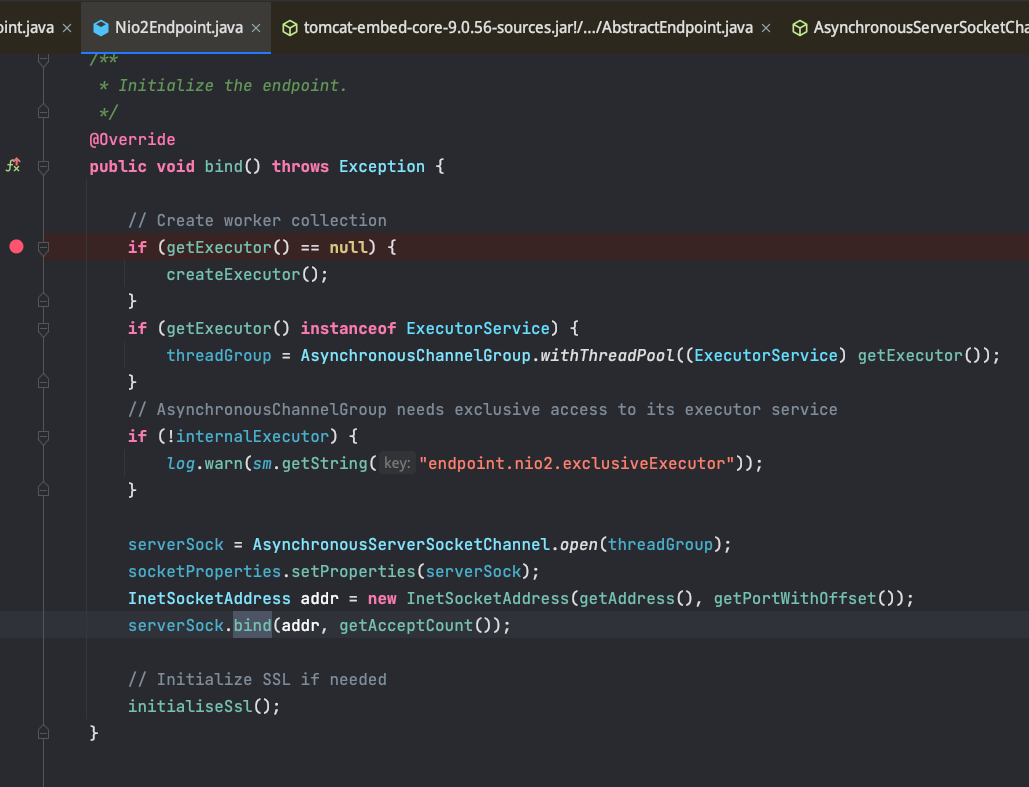Close the leftmost partially visible java tab
The image size is (1029, 787).
[67, 28]
